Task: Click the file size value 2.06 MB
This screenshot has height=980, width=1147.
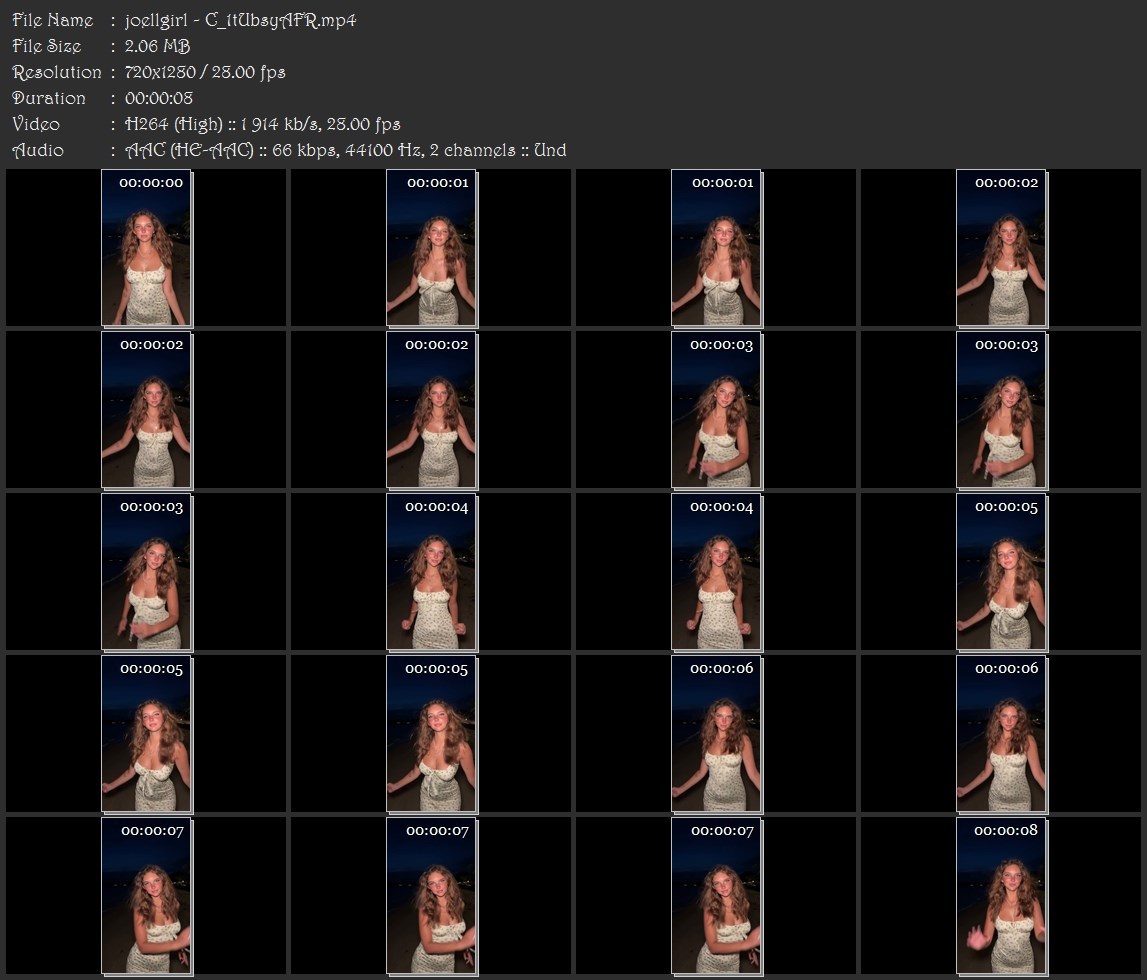Action: (x=157, y=46)
